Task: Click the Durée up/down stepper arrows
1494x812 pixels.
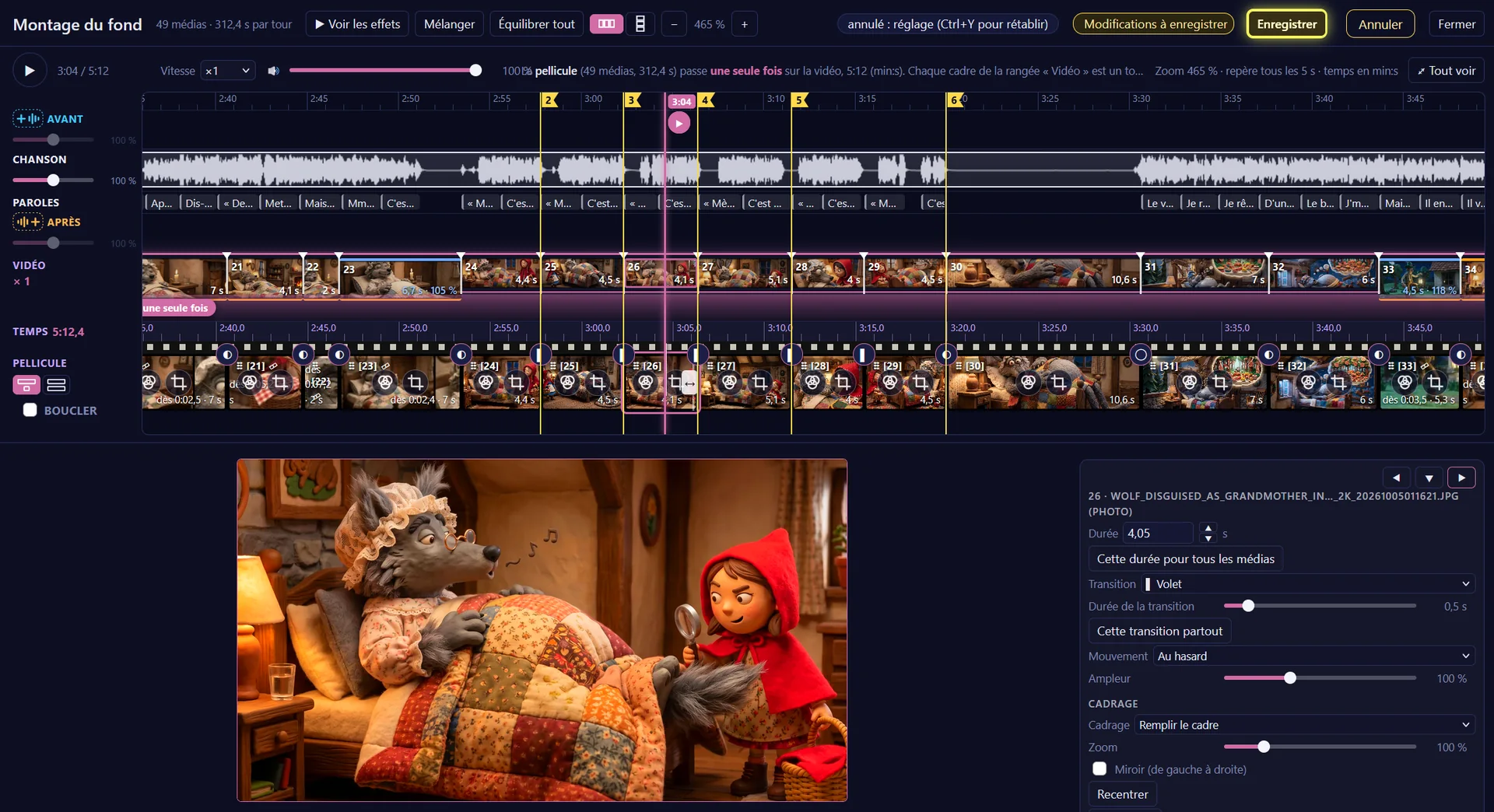Action: click(1208, 533)
